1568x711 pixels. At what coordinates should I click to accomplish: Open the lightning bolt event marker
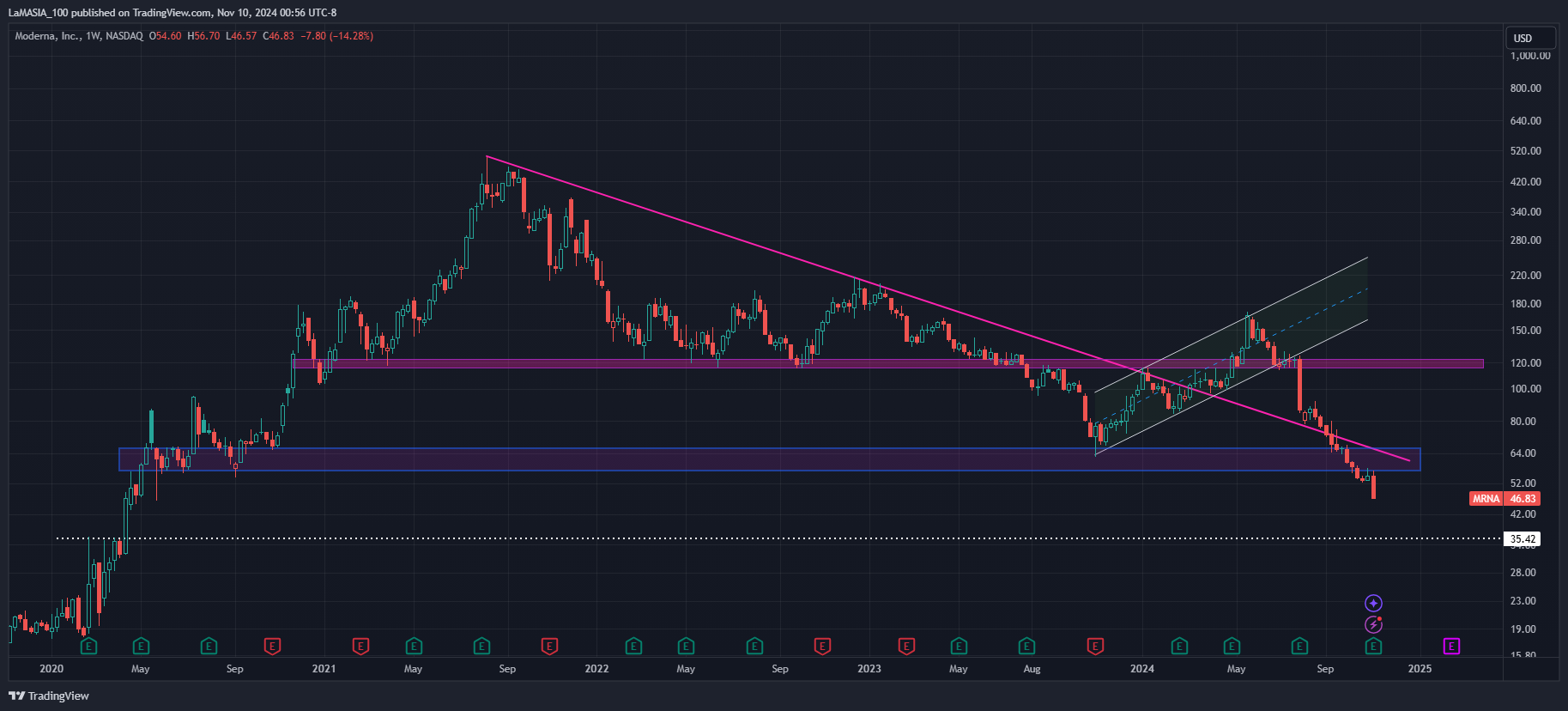(1373, 625)
